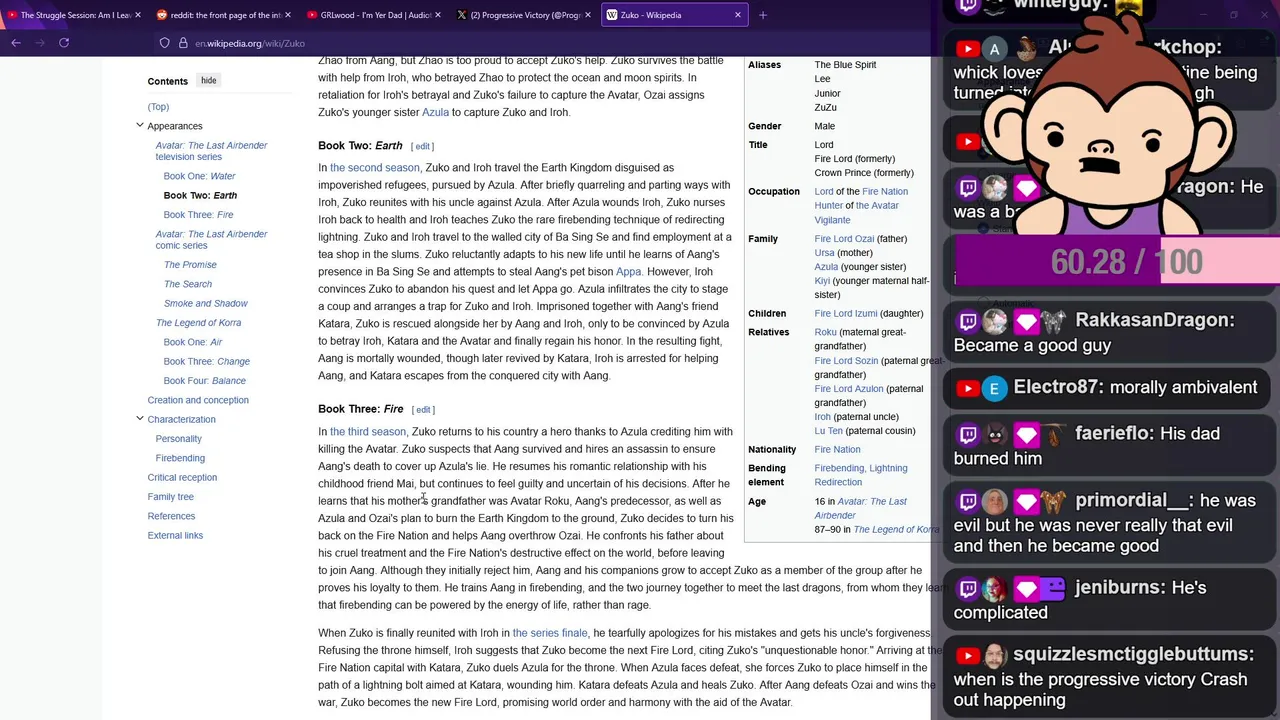The width and height of the screenshot is (1280, 720).
Task: Jump to Personality section
Action: (178, 439)
